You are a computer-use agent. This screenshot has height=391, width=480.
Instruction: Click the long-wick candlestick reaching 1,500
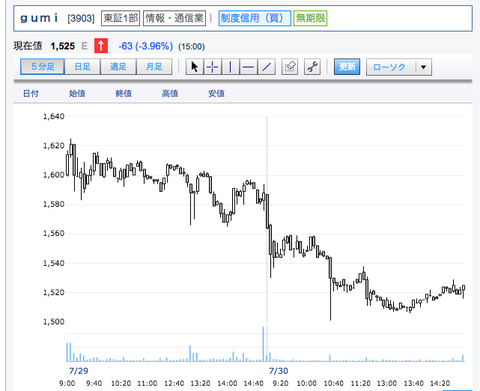330,288
